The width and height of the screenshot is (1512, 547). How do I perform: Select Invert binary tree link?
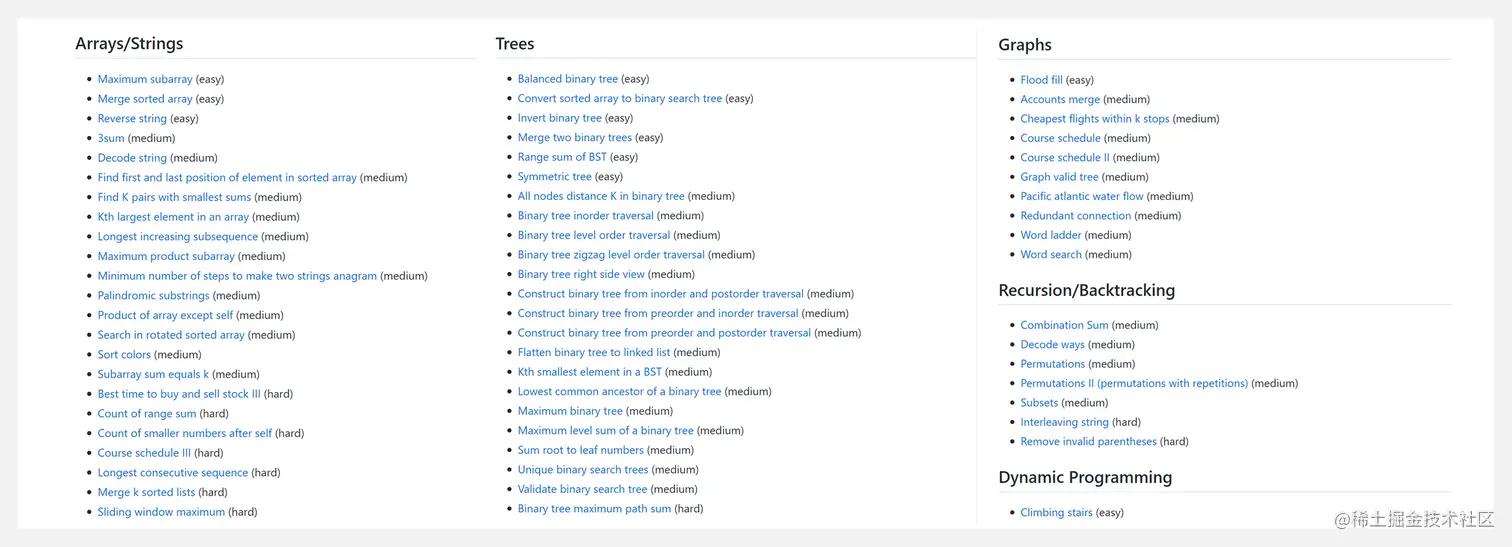coord(560,118)
